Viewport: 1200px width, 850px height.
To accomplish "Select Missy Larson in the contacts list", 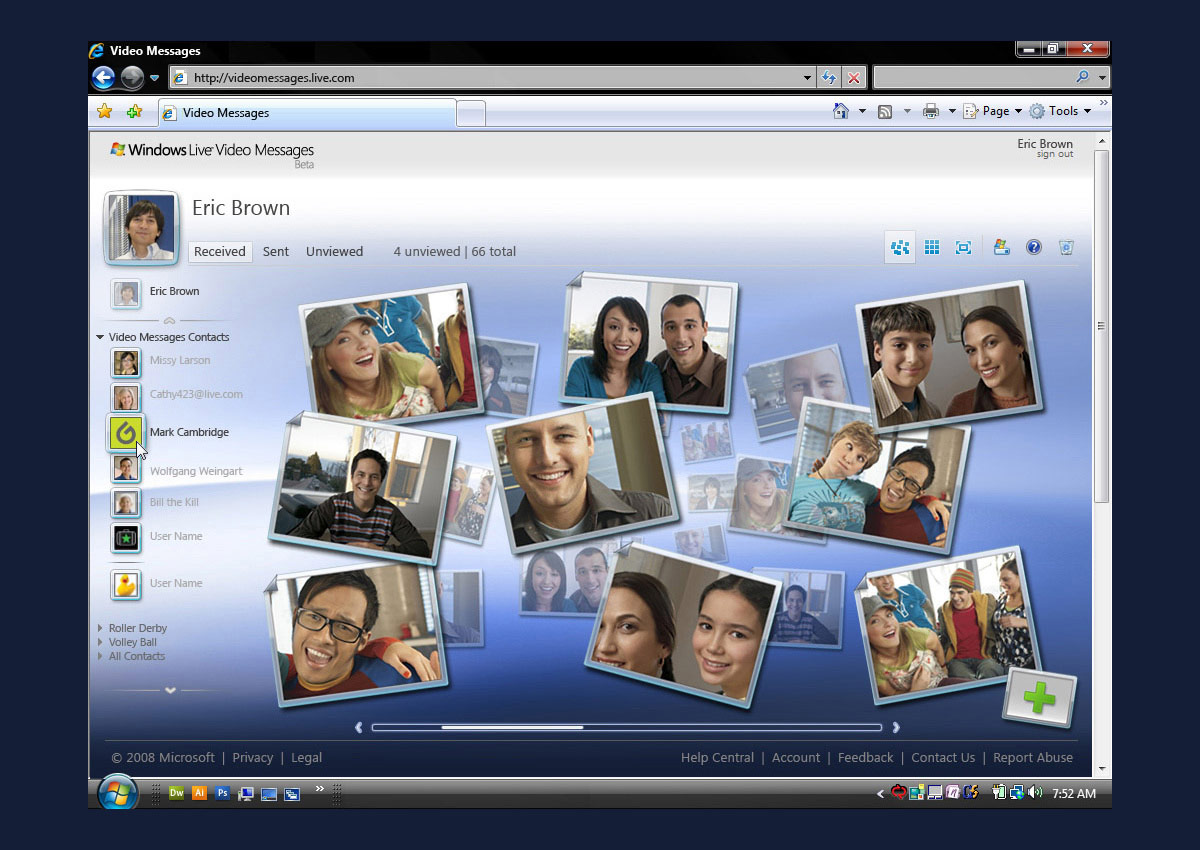I will click(x=180, y=361).
